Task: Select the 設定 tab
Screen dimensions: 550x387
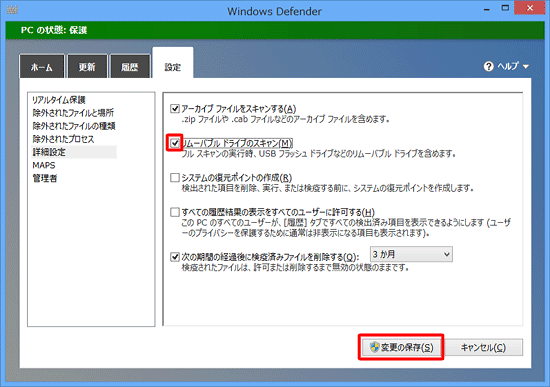Action: (x=173, y=63)
